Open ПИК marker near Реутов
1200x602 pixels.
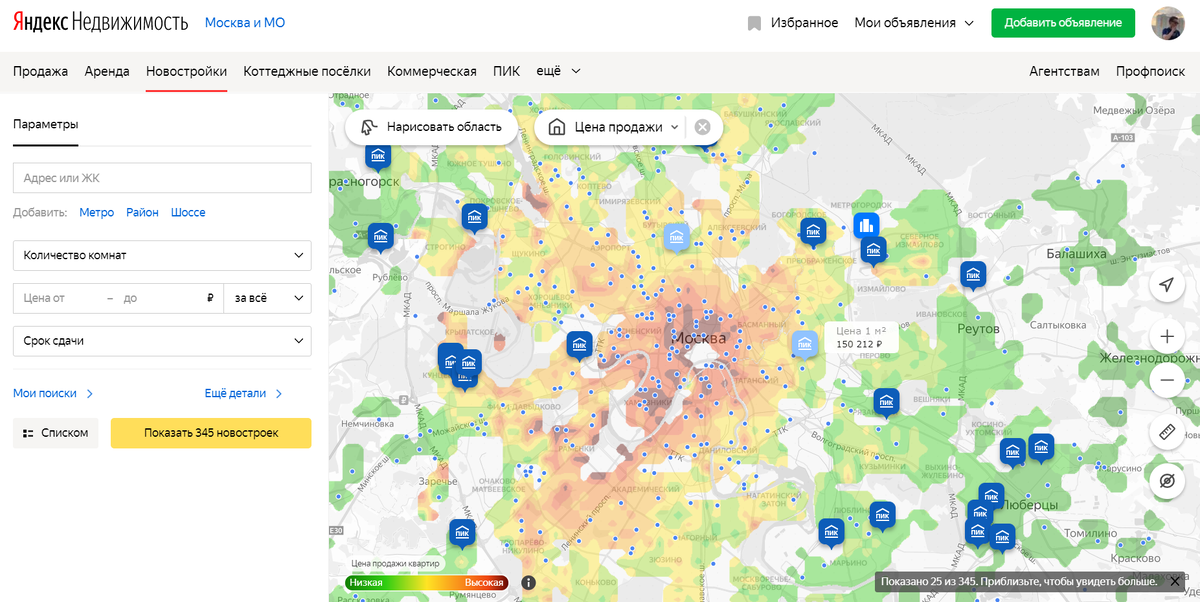(x=973, y=274)
